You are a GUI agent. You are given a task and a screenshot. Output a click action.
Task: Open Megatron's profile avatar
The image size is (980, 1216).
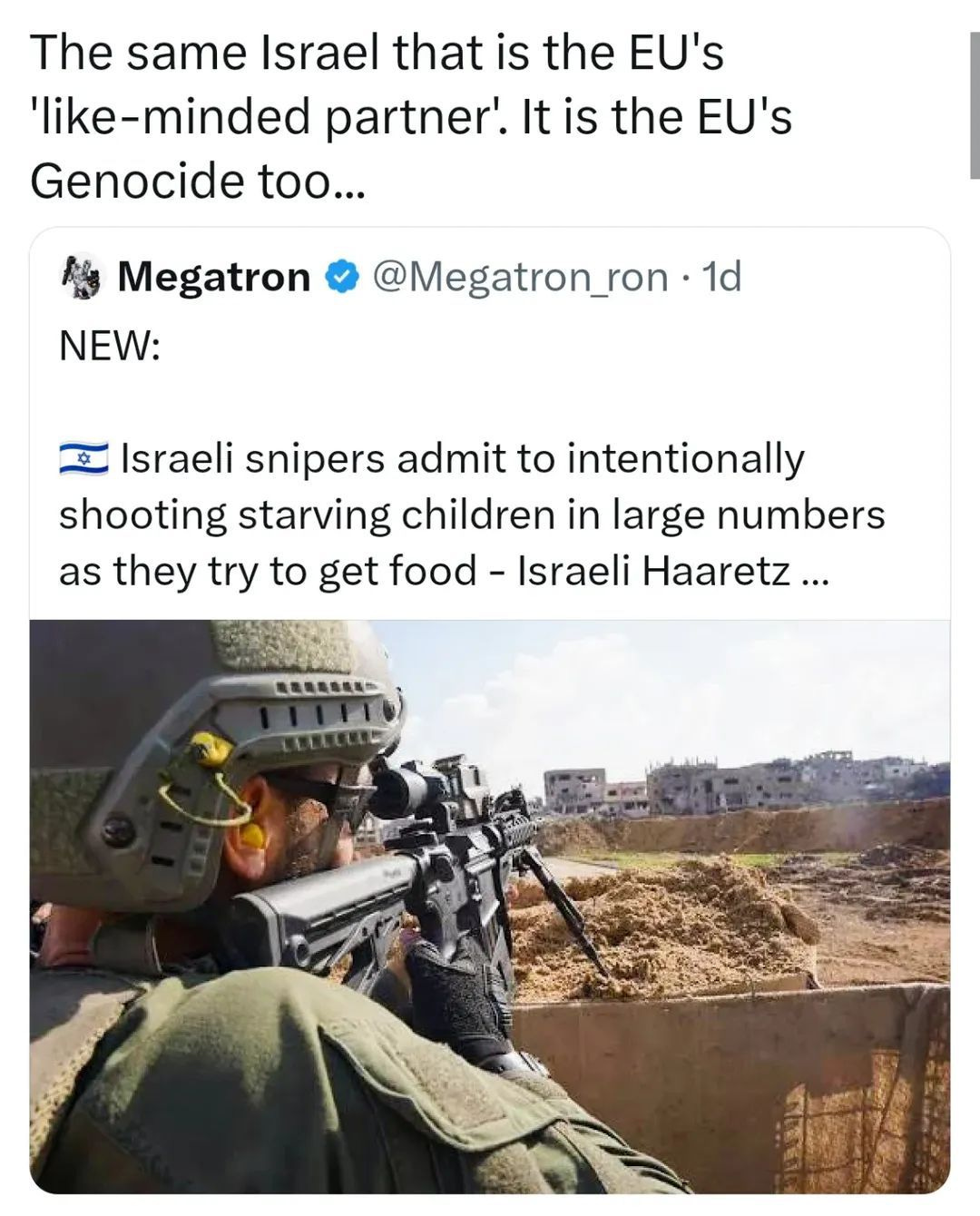pos(83,276)
